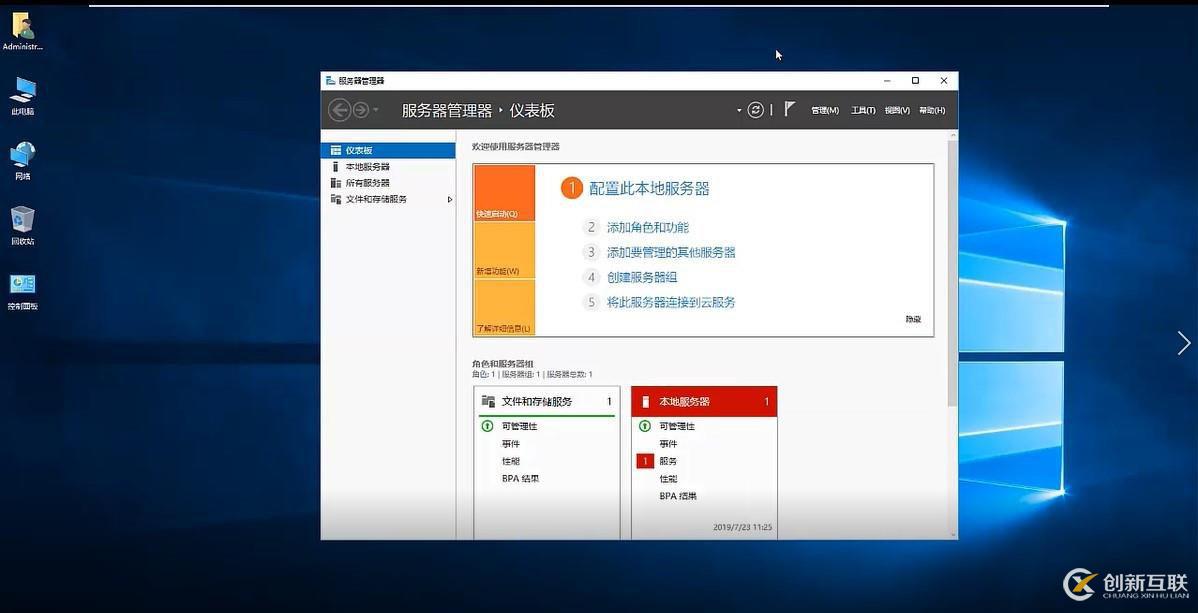1198x613 pixels.
Task: Click the scrollbar down arrow in Server Manager
Action: [x=952, y=534]
